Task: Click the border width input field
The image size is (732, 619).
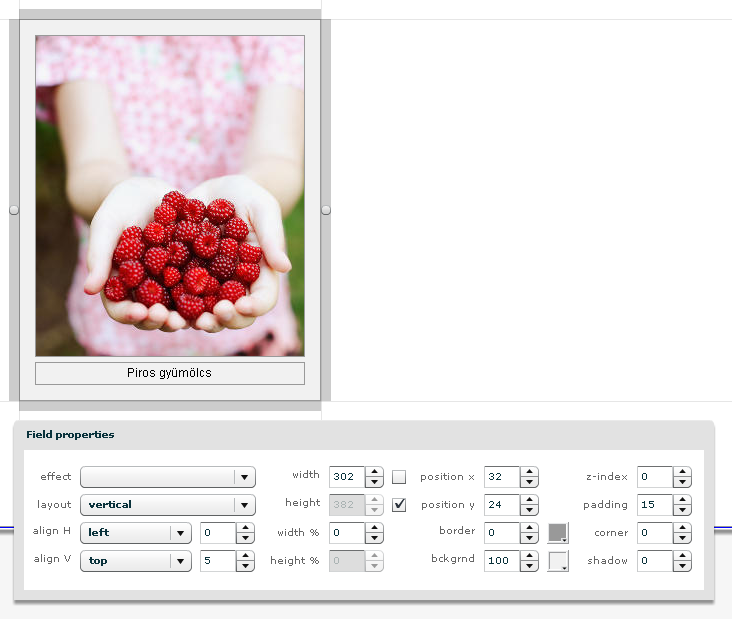Action: coord(502,533)
